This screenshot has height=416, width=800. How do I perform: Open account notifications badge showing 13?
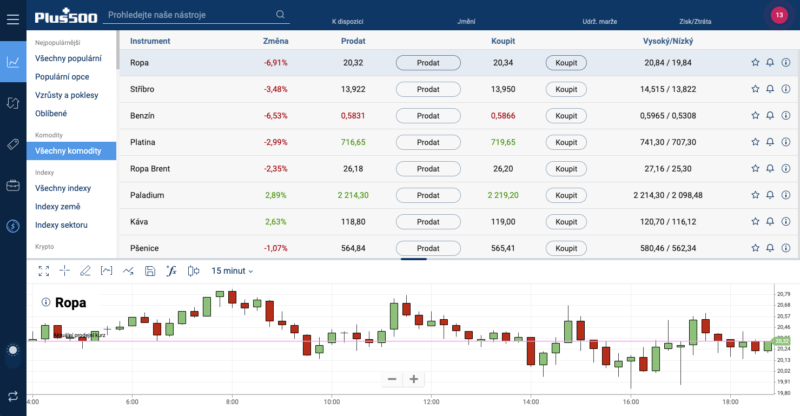[780, 14]
